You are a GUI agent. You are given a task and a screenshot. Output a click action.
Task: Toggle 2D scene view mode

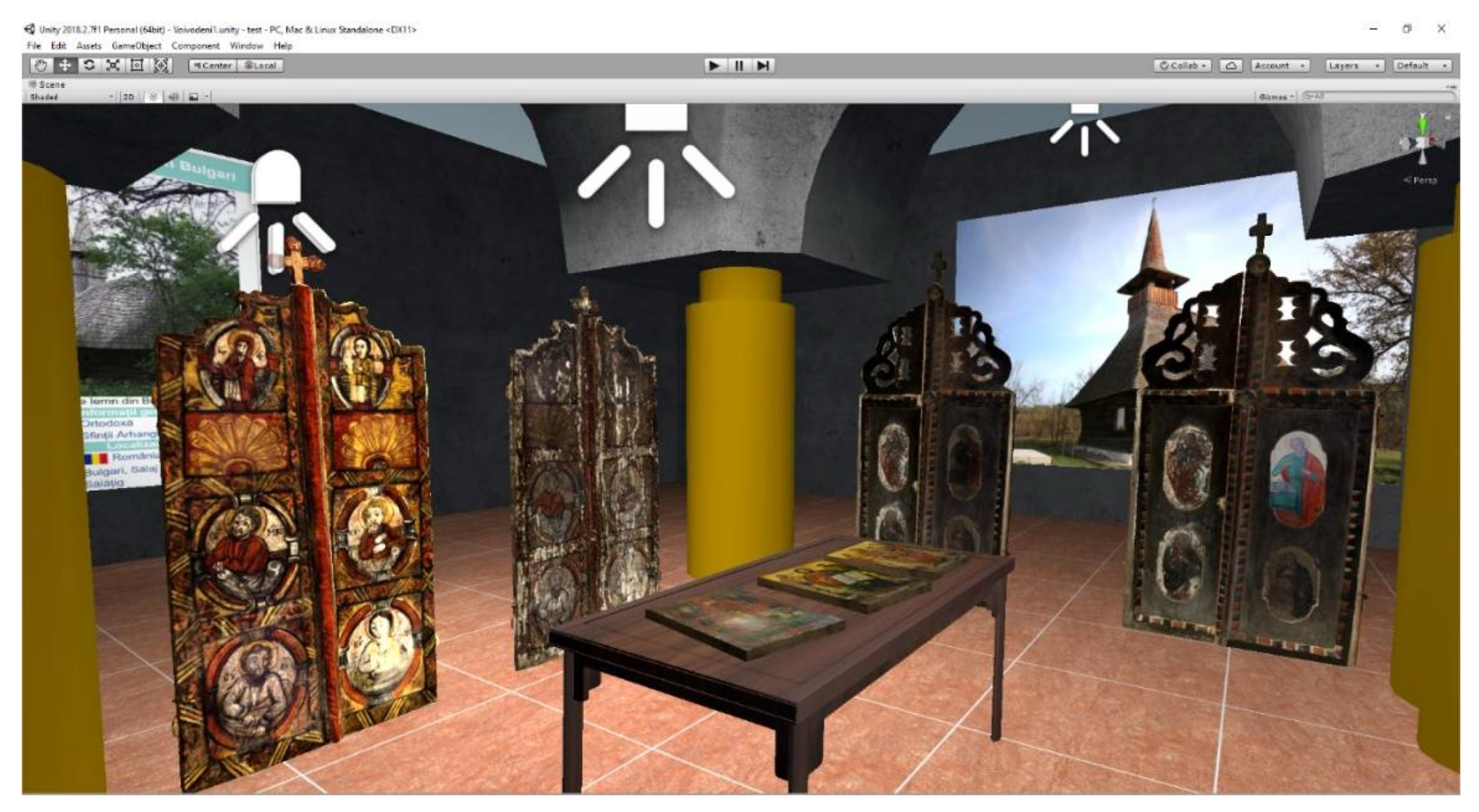pyautogui.click(x=129, y=97)
